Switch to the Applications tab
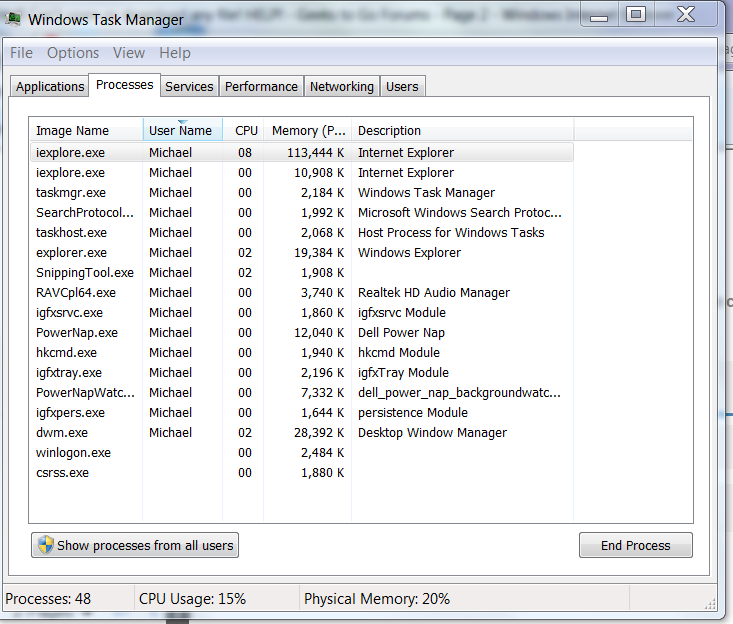733x624 pixels. coord(50,86)
